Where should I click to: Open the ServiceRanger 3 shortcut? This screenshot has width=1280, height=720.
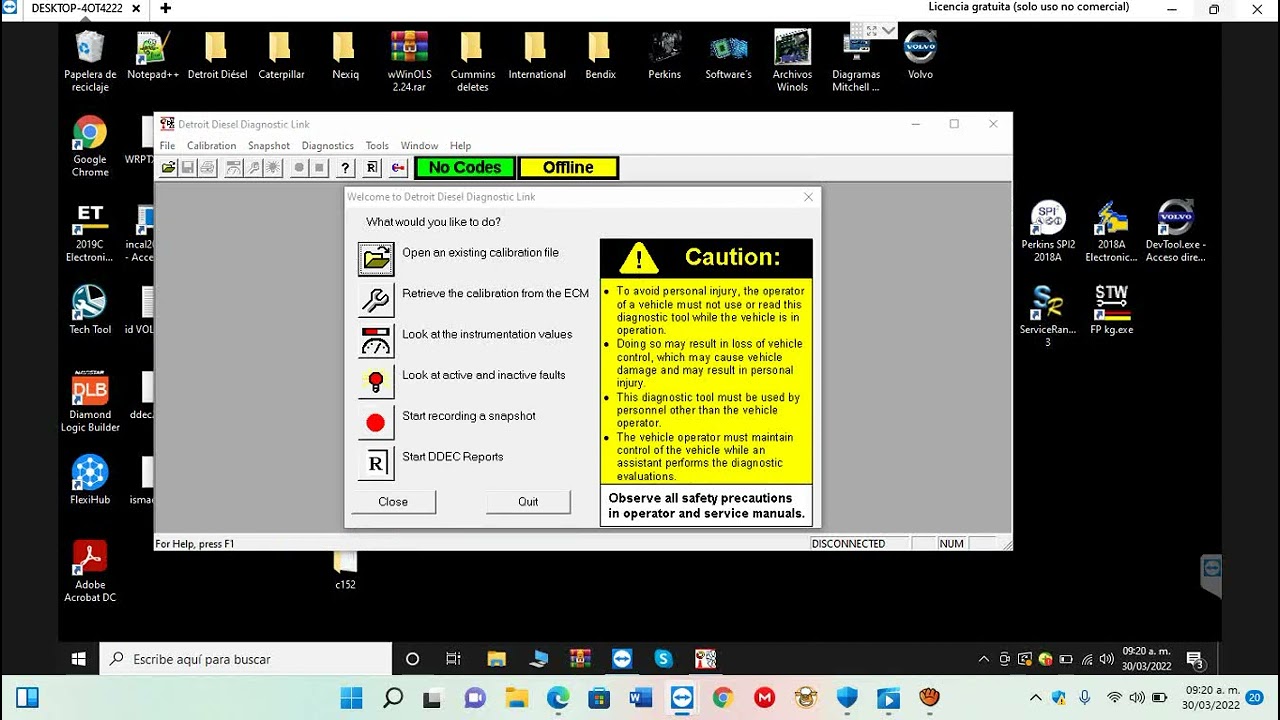[x=1048, y=316]
